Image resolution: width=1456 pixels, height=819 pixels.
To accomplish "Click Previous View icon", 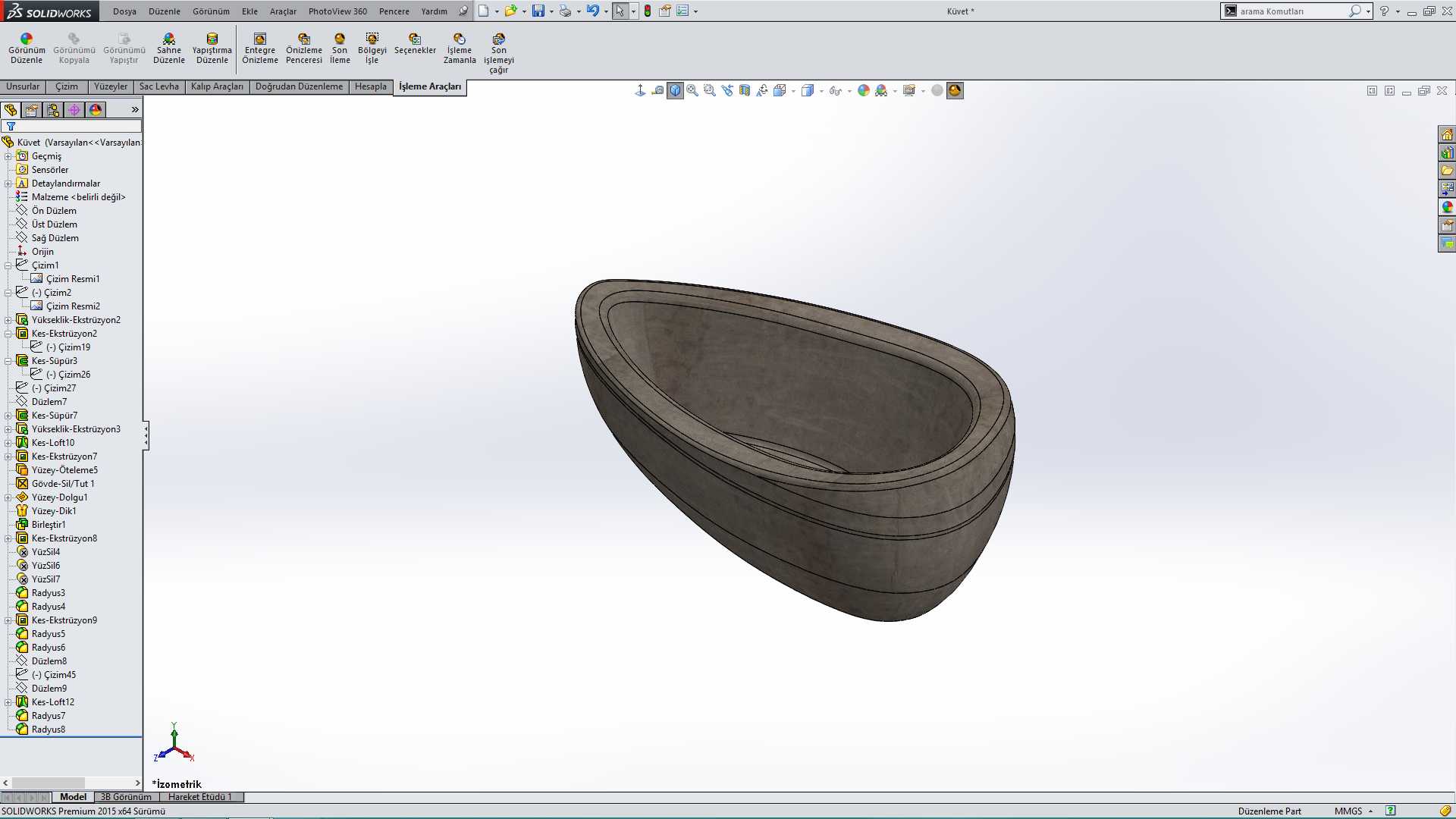I will point(727,90).
